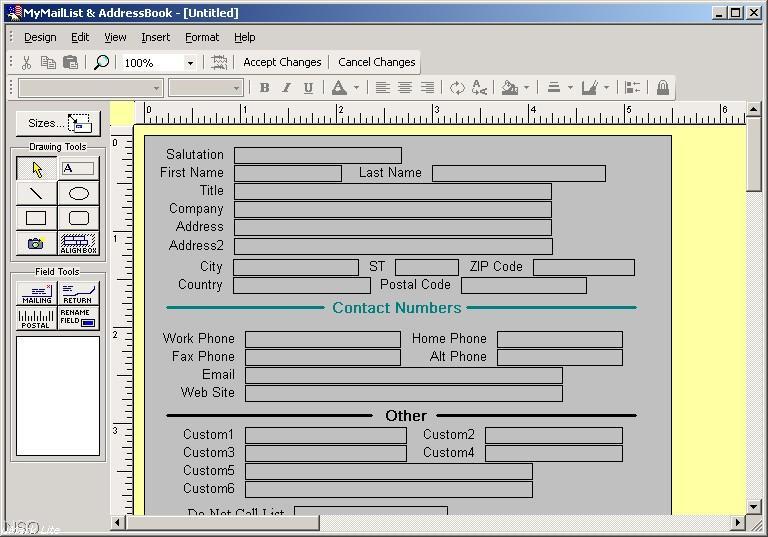768x537 pixels.
Task: Select the Contact Numbers heading text
Action: [397, 308]
